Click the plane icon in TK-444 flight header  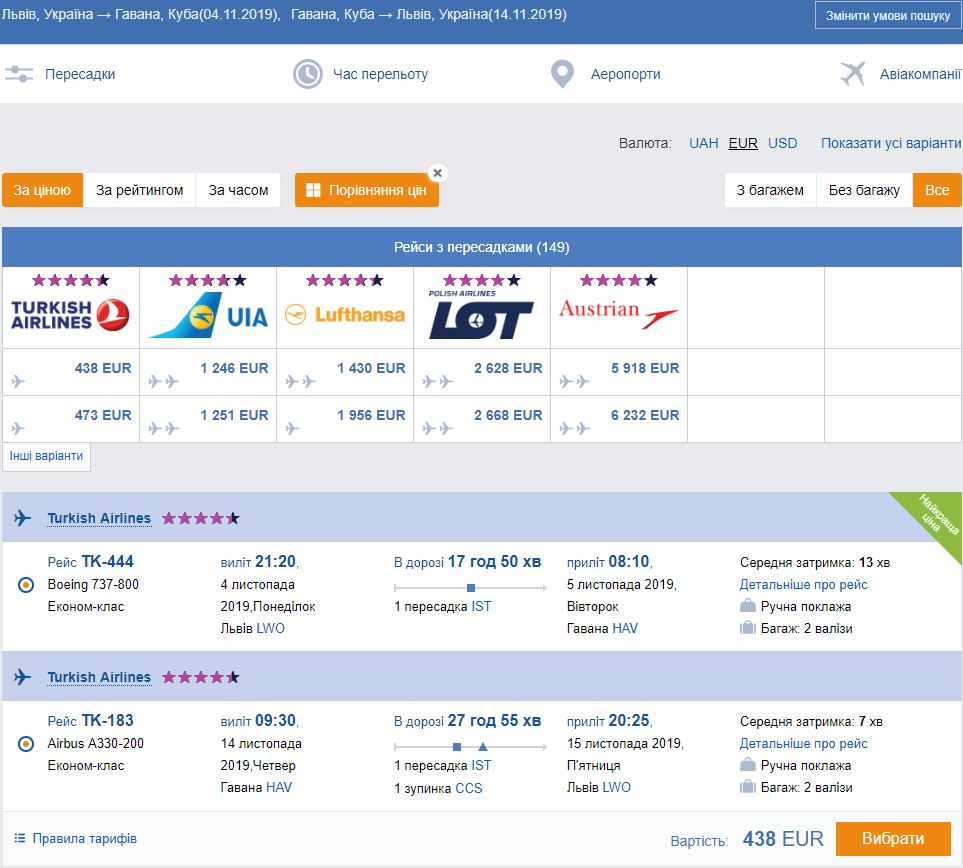coord(23,518)
